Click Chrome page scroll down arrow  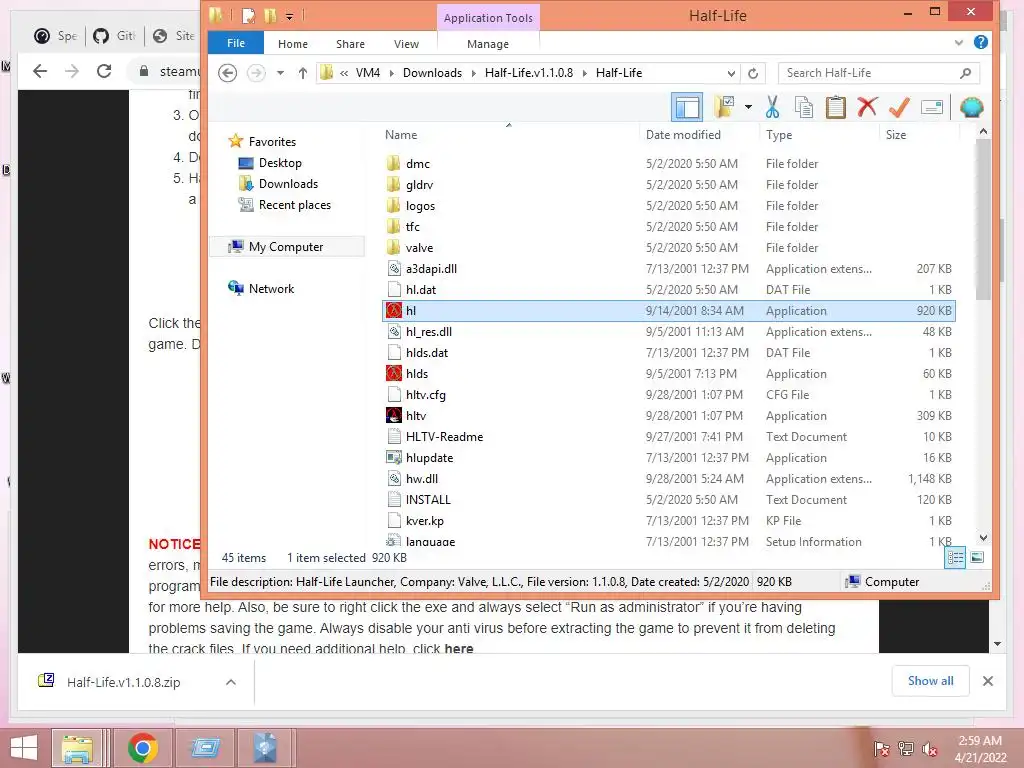[x=998, y=643]
